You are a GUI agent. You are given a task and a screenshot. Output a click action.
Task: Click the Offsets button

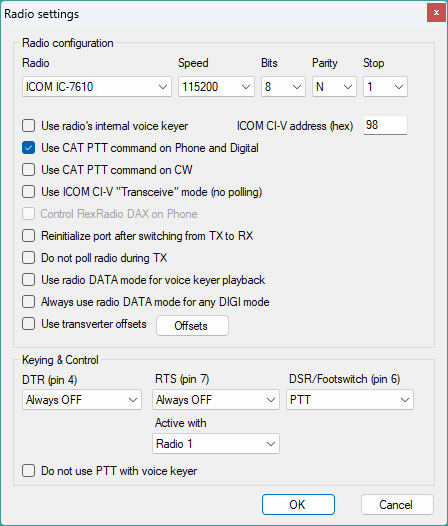pos(192,325)
